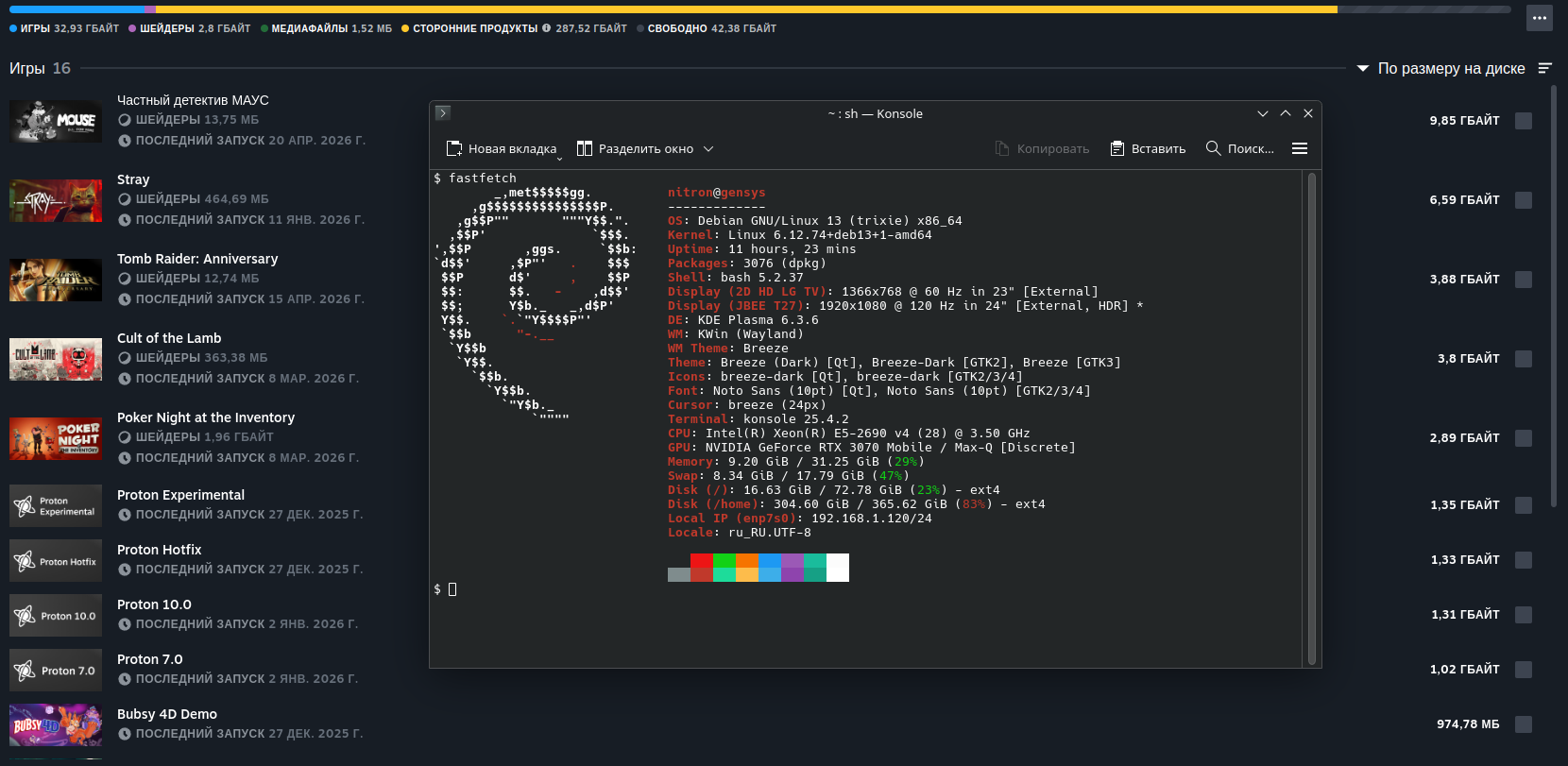Click the white swatch in fastfetch palette
Screen dimensions: 1568x766
pos(838,568)
